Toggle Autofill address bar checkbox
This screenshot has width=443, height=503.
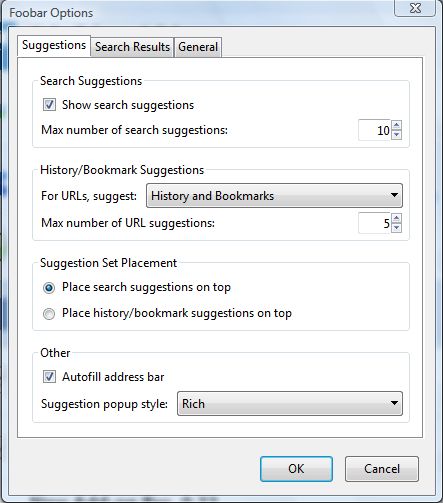point(49,377)
